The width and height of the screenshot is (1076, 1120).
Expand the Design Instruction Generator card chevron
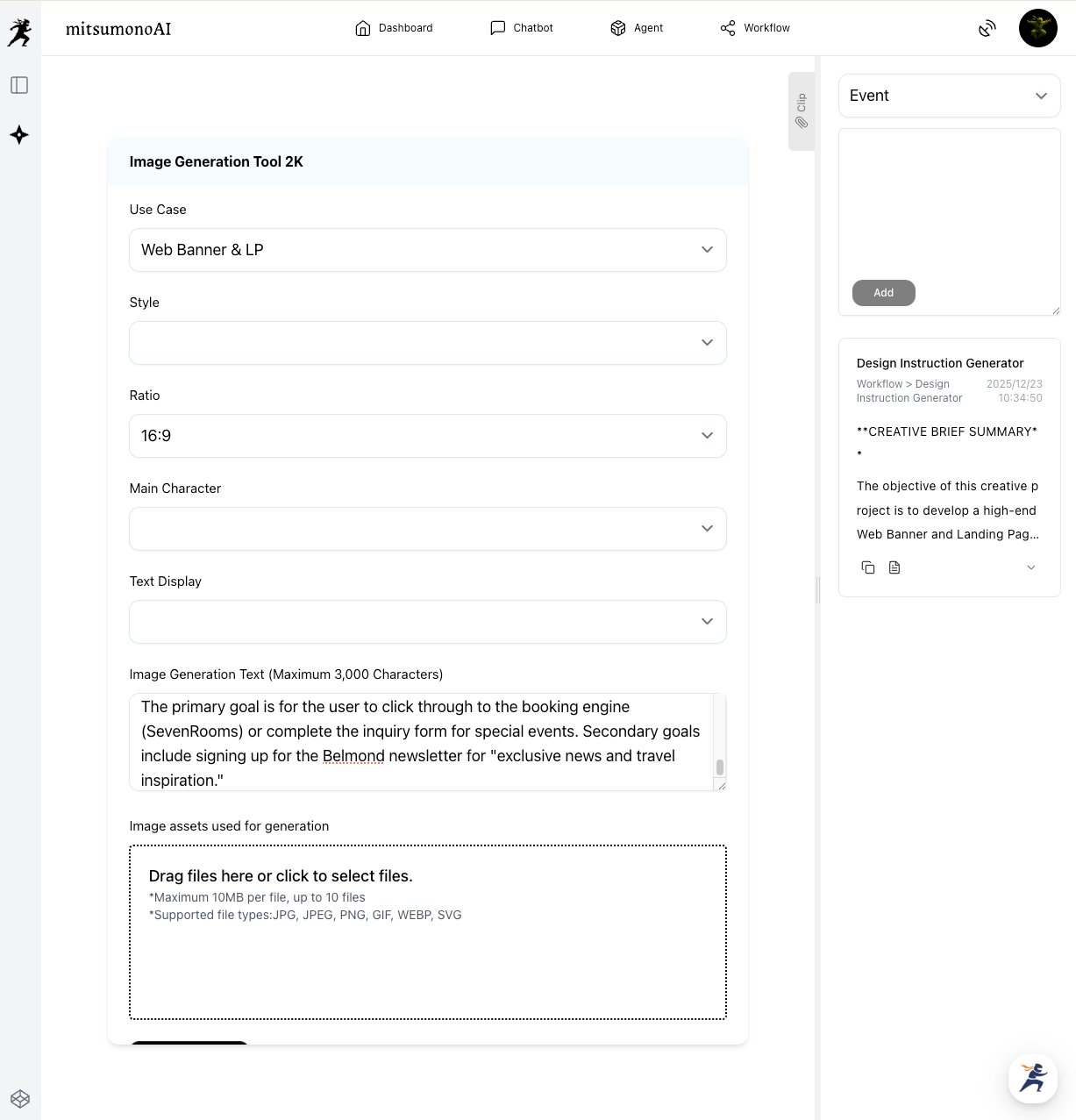click(1031, 567)
